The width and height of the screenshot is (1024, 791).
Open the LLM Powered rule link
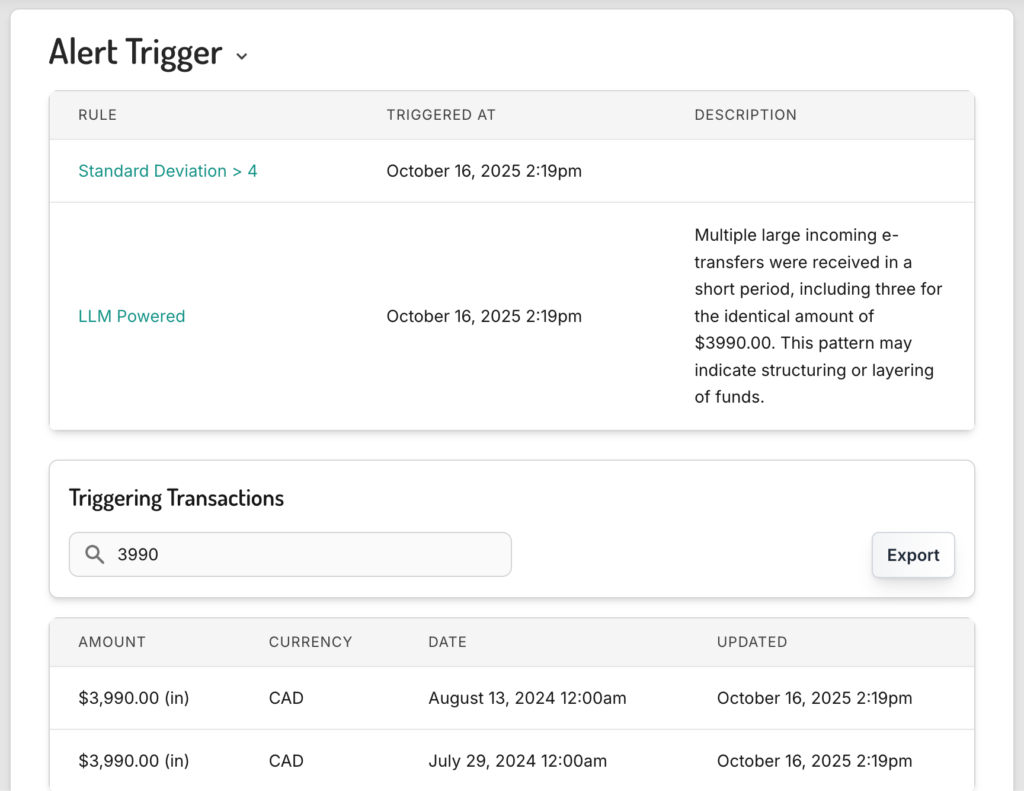coord(131,316)
